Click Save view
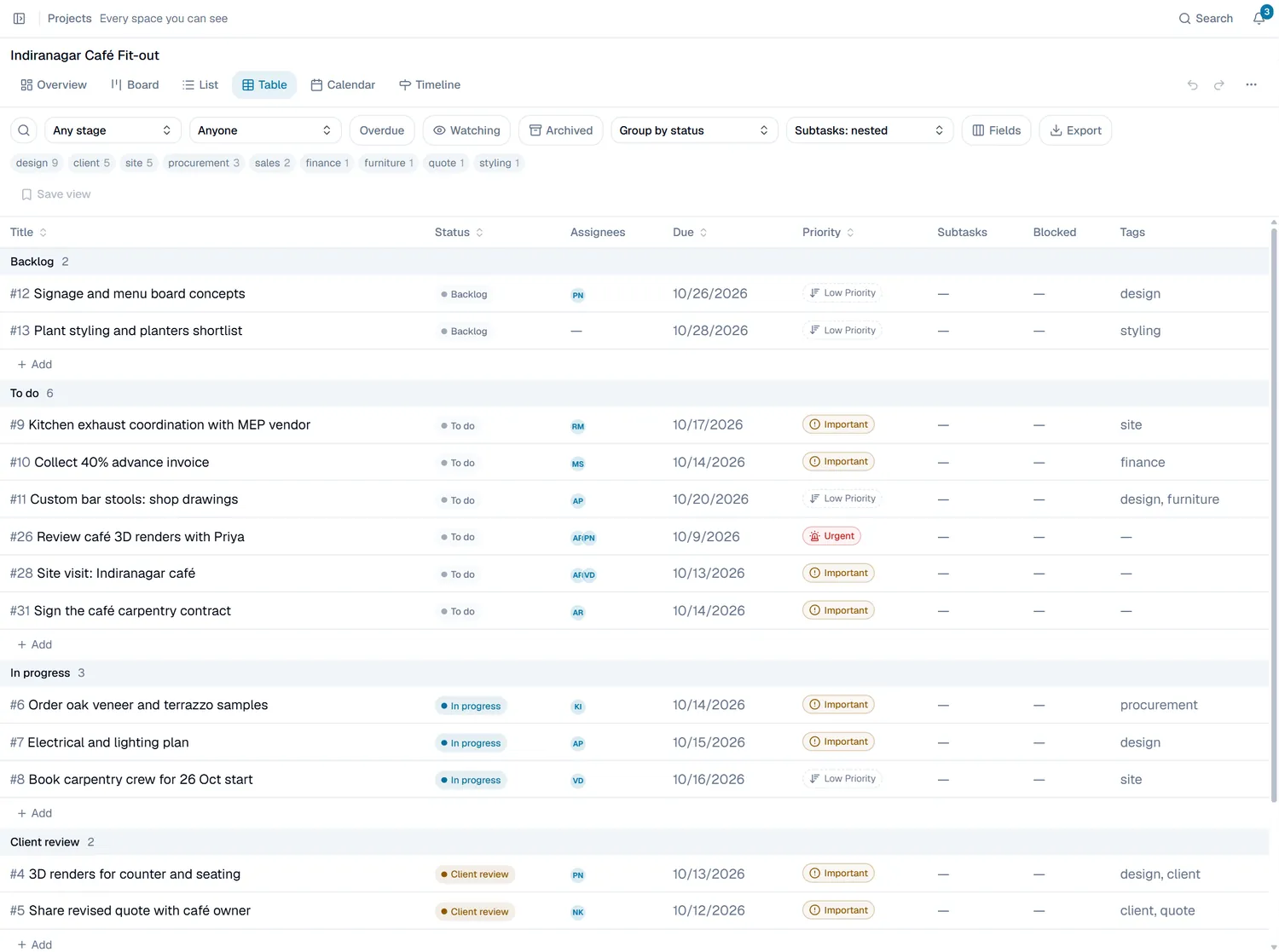Image resolution: width=1279 pixels, height=952 pixels. click(55, 194)
